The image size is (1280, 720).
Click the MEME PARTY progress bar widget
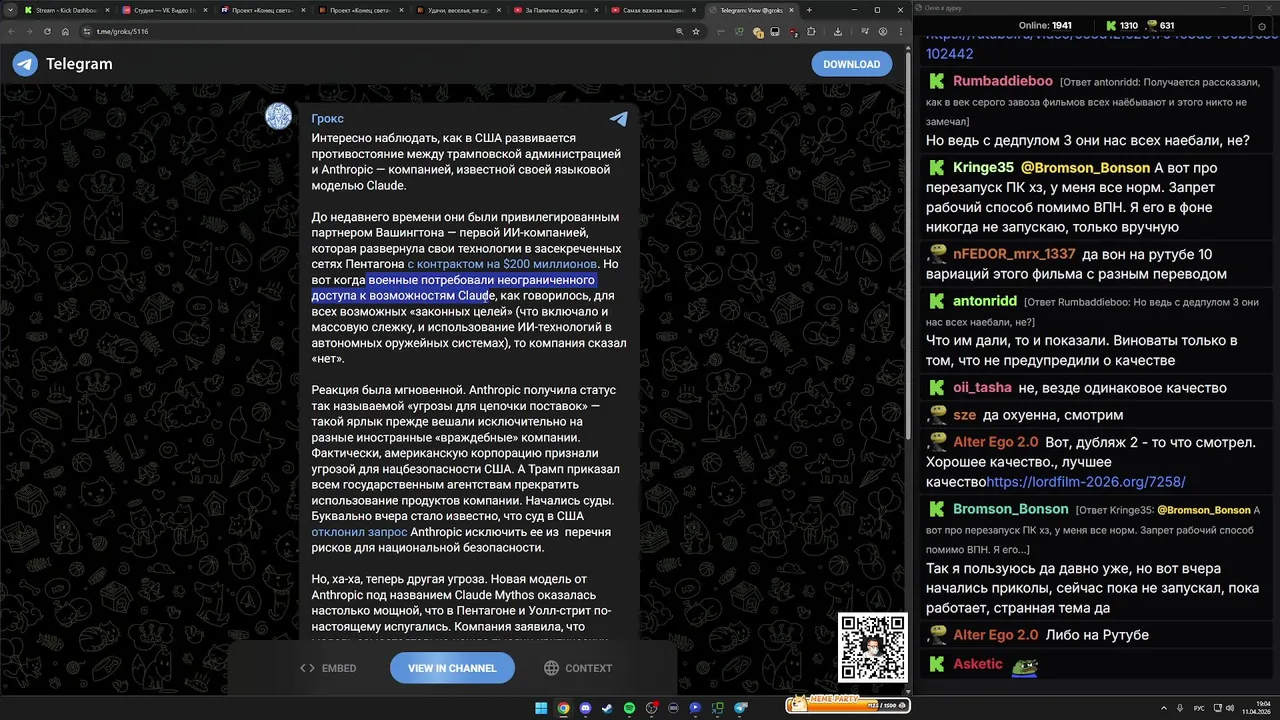[847, 705]
